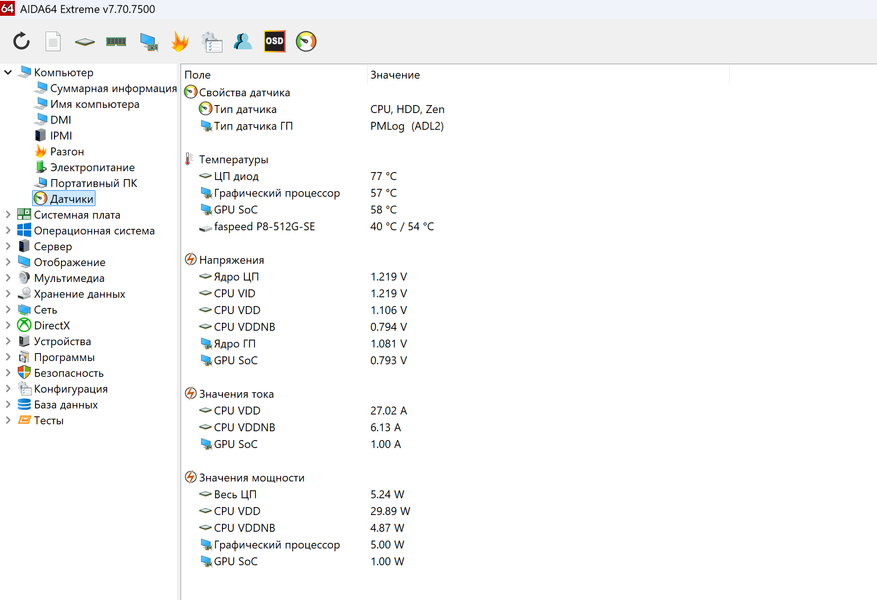877x600 pixels.
Task: Expand the Хранение данных node
Action: pos(9,294)
